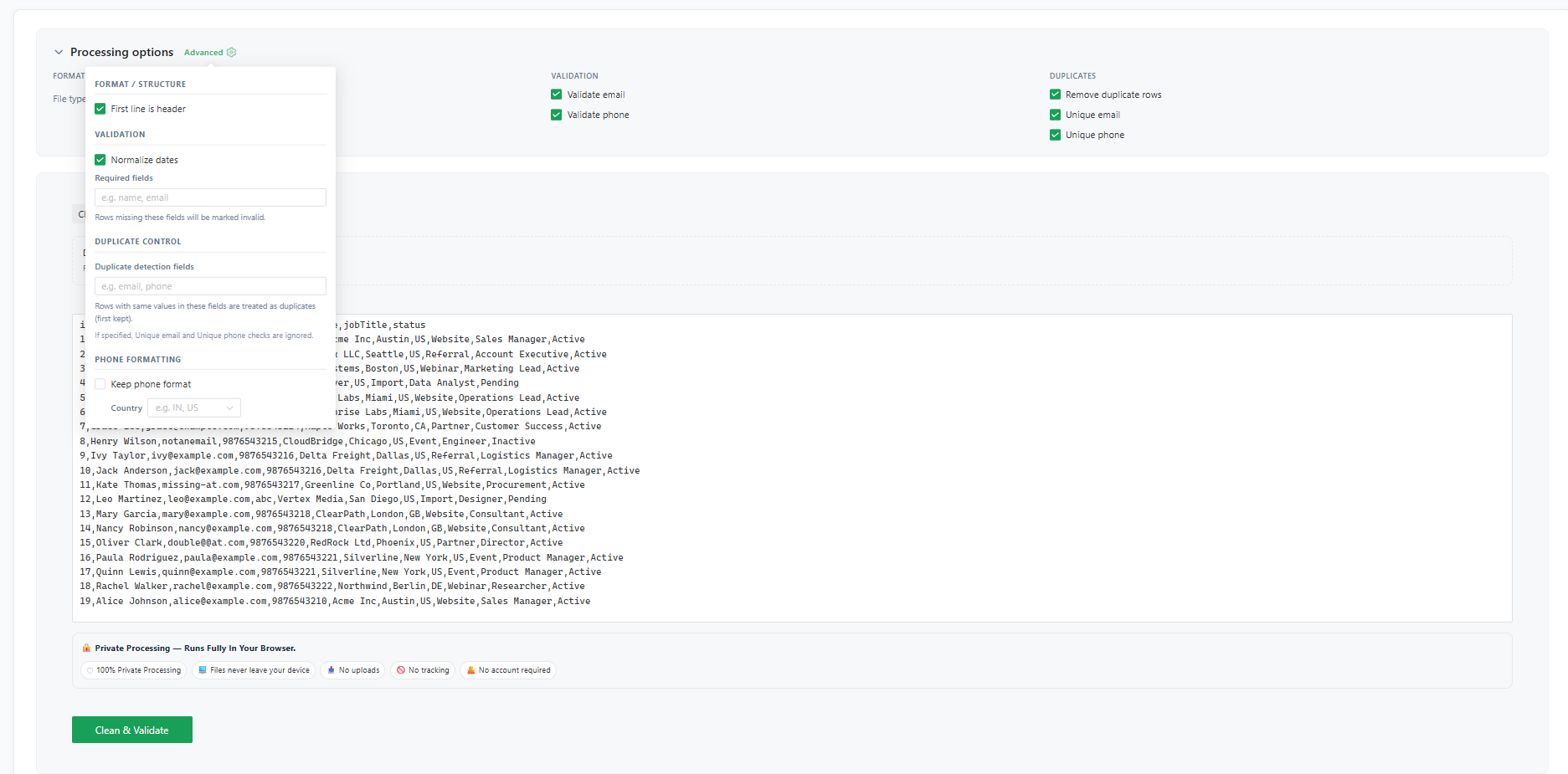Click the prohibition icon in No tracking badge
This screenshot has width=1568, height=774.
(402, 669)
